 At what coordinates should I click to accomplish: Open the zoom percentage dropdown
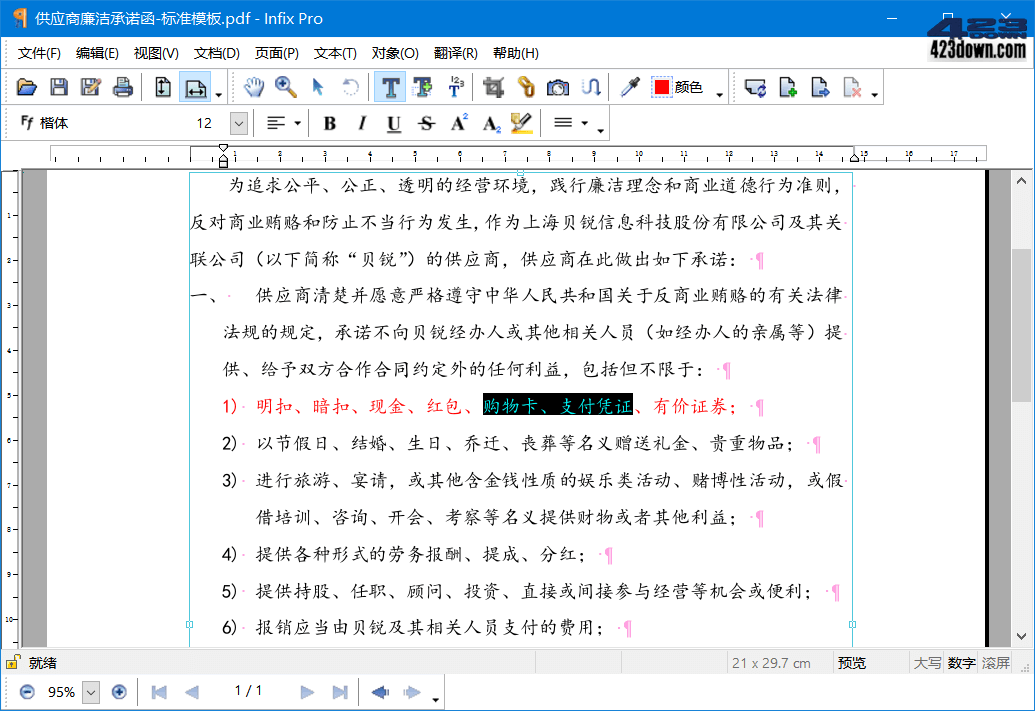click(x=89, y=692)
